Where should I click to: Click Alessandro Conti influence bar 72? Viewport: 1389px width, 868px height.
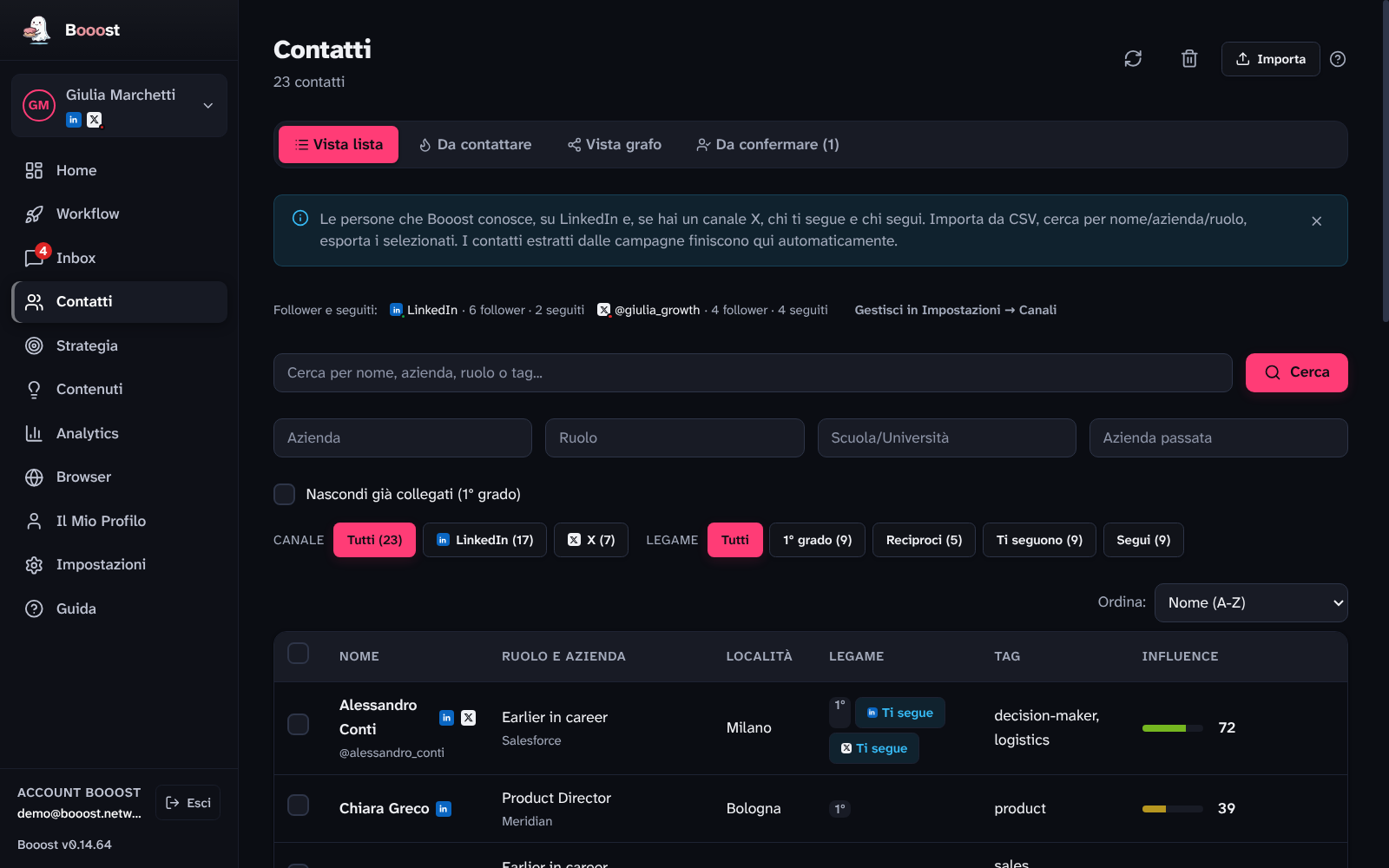(1173, 728)
